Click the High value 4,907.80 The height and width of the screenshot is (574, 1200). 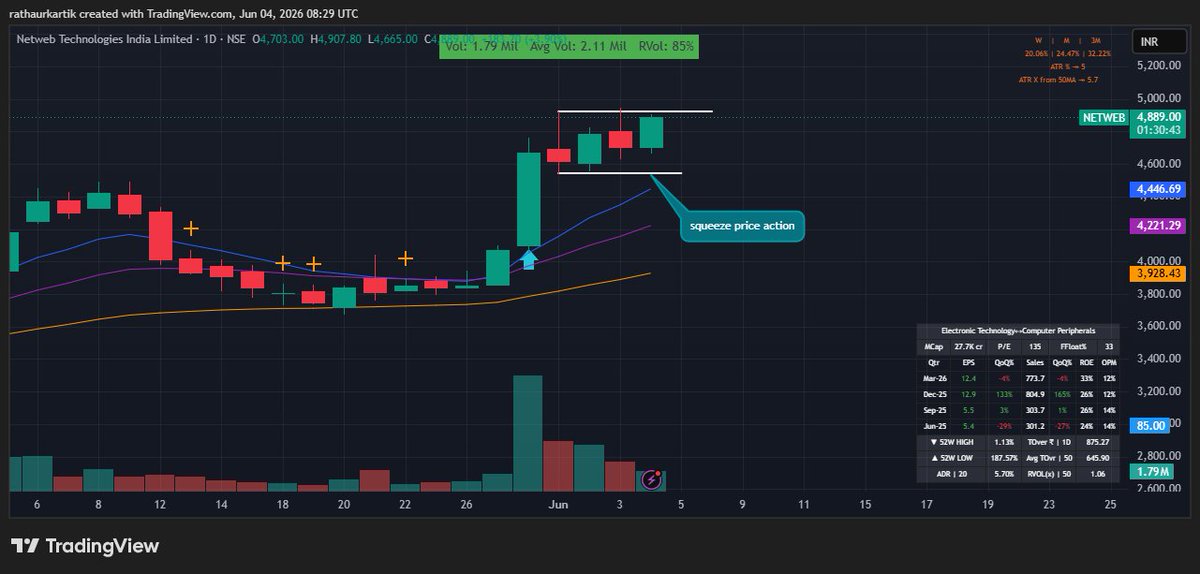point(342,39)
